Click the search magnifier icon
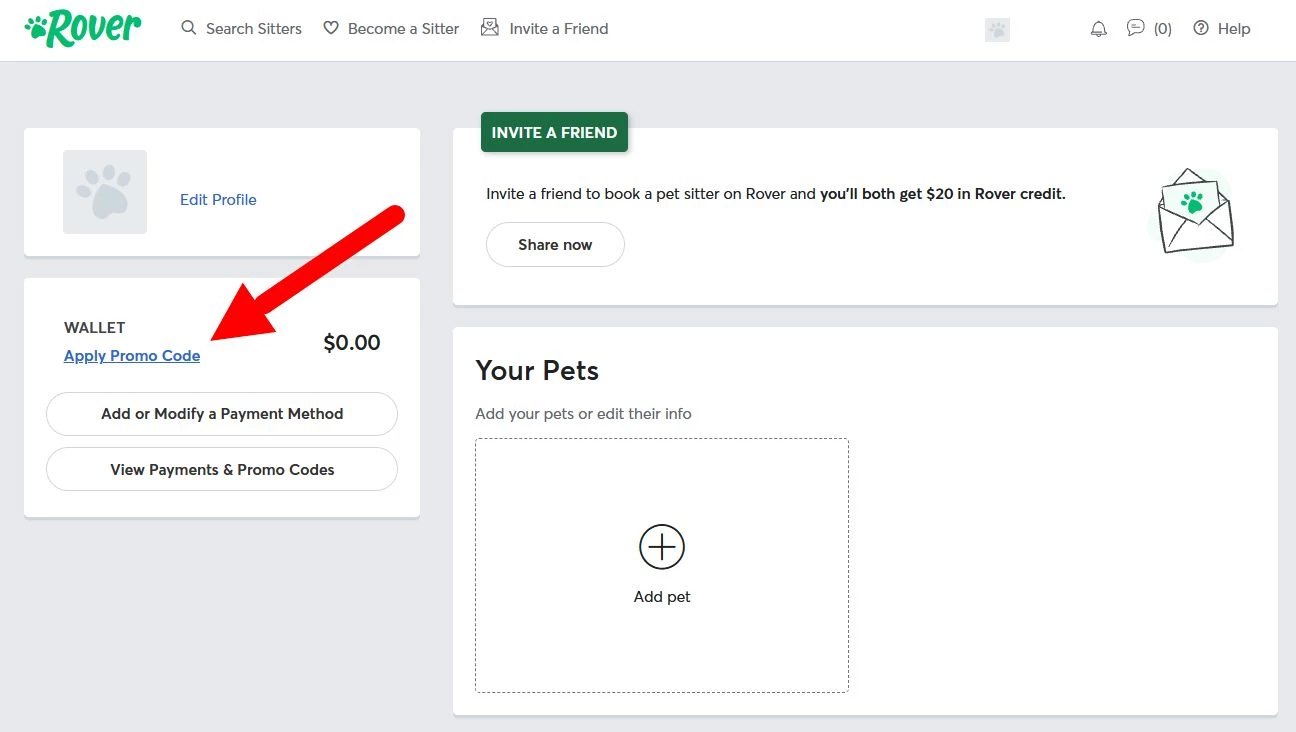 188,28
